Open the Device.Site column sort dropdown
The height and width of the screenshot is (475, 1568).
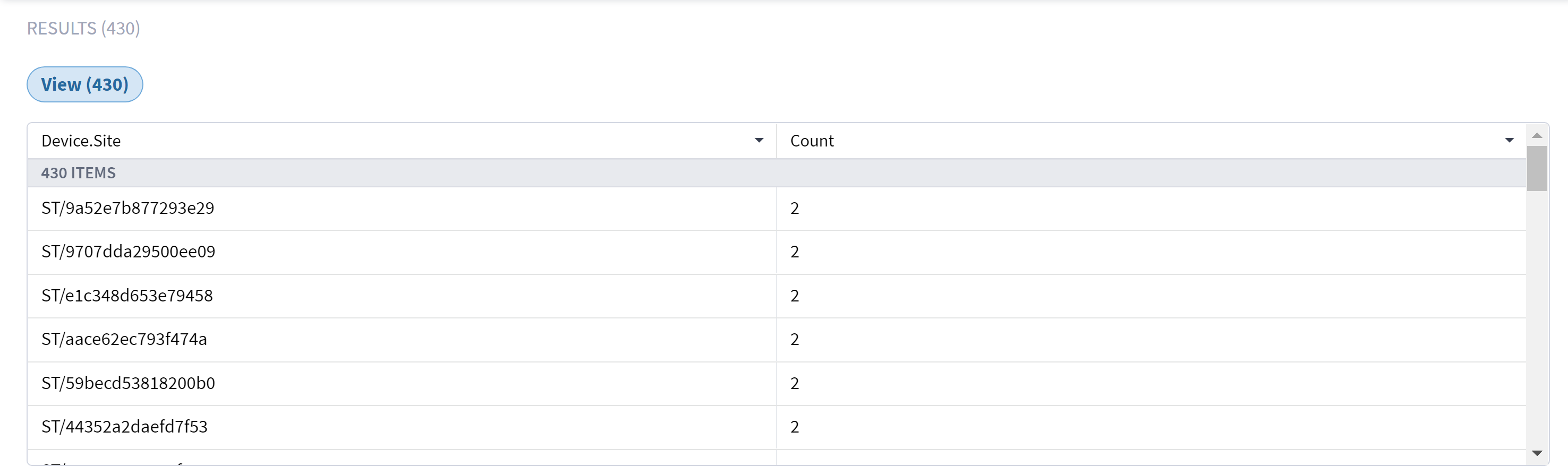(x=759, y=141)
